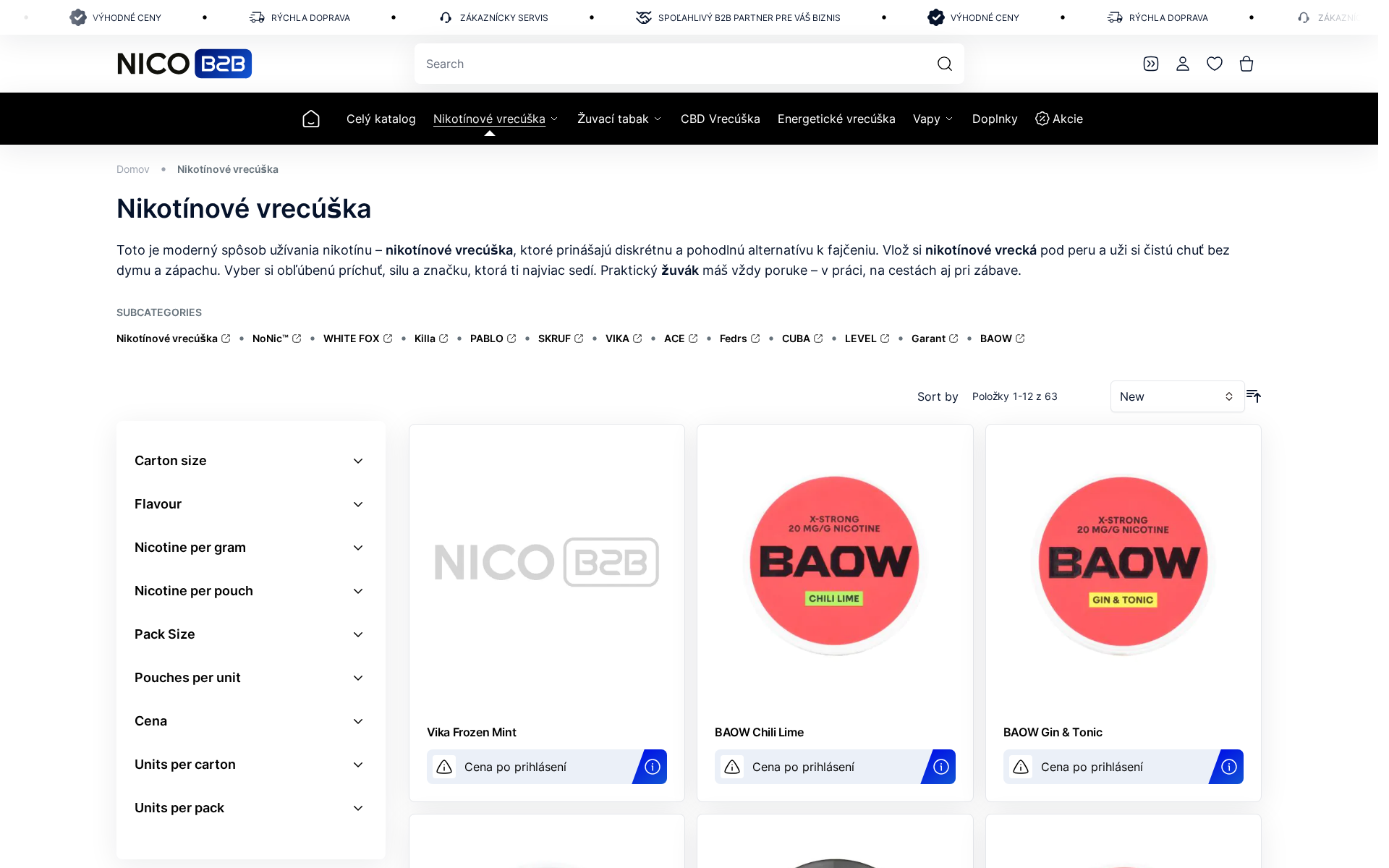The height and width of the screenshot is (868, 1389).
Task: Click the sign-in arrow icon in header
Action: coord(1150,64)
